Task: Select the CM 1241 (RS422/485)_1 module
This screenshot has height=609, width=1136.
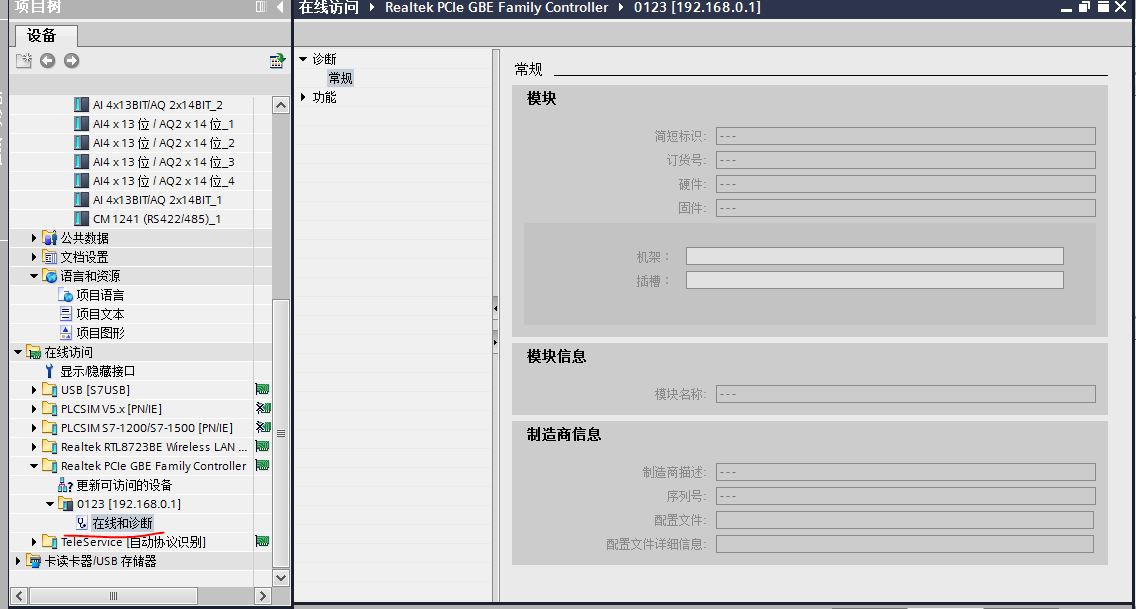Action: point(156,219)
